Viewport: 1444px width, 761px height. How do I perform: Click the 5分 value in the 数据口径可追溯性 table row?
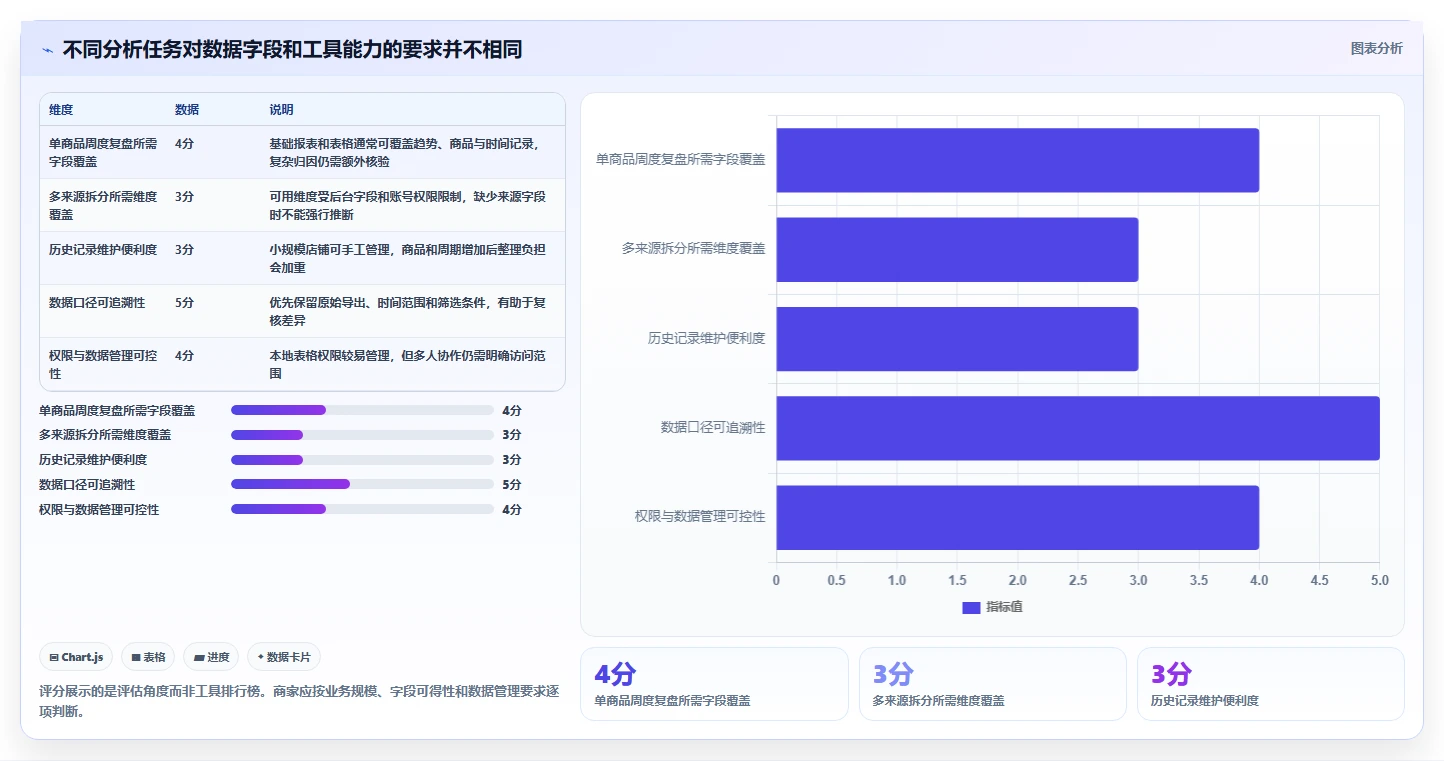click(184, 302)
